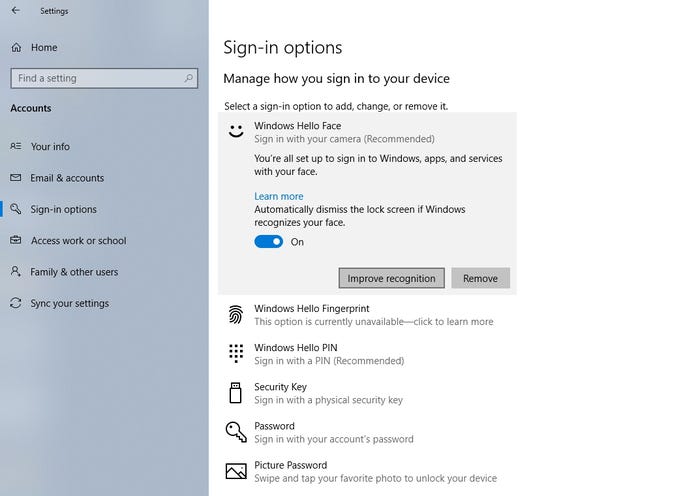Click the On label beside the toggle
Viewport: 700px width, 496px height.
(x=297, y=242)
